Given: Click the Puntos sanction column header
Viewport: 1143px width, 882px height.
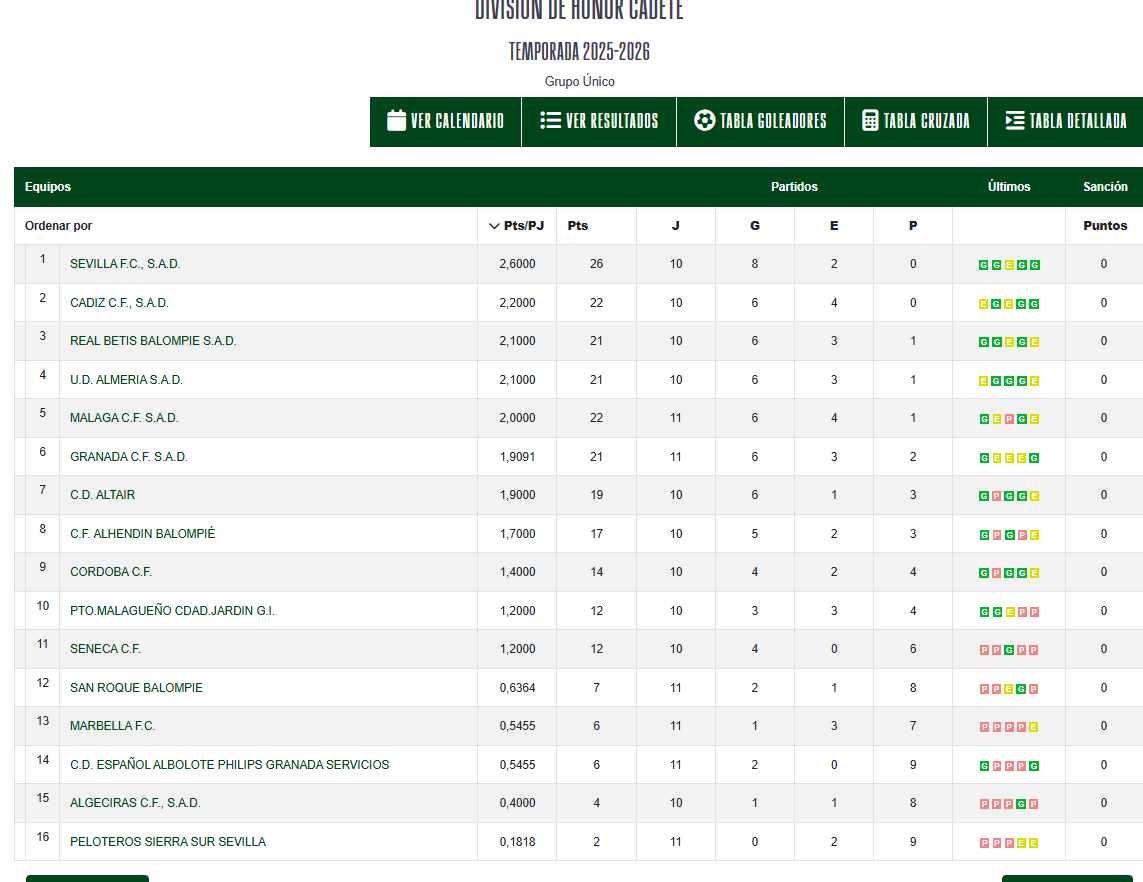Looking at the screenshot, I should (1105, 226).
